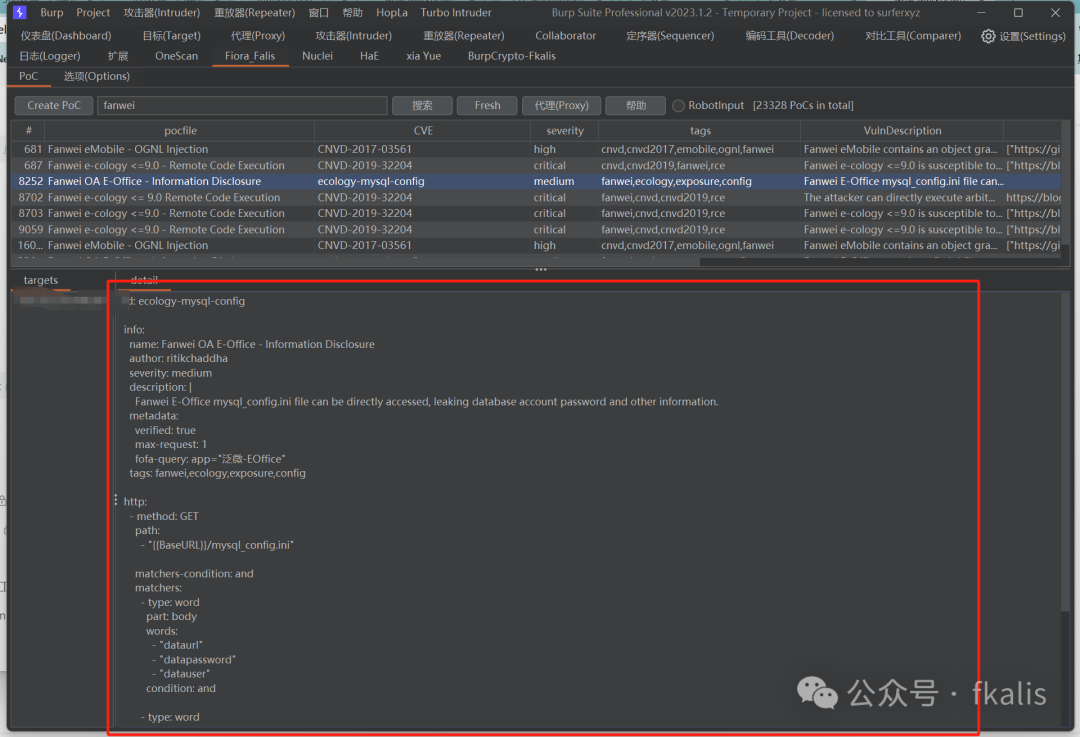Select row 8252 Fanwei OA E-Office Information Disclosure
This screenshot has width=1080, height=737.
tap(536, 181)
